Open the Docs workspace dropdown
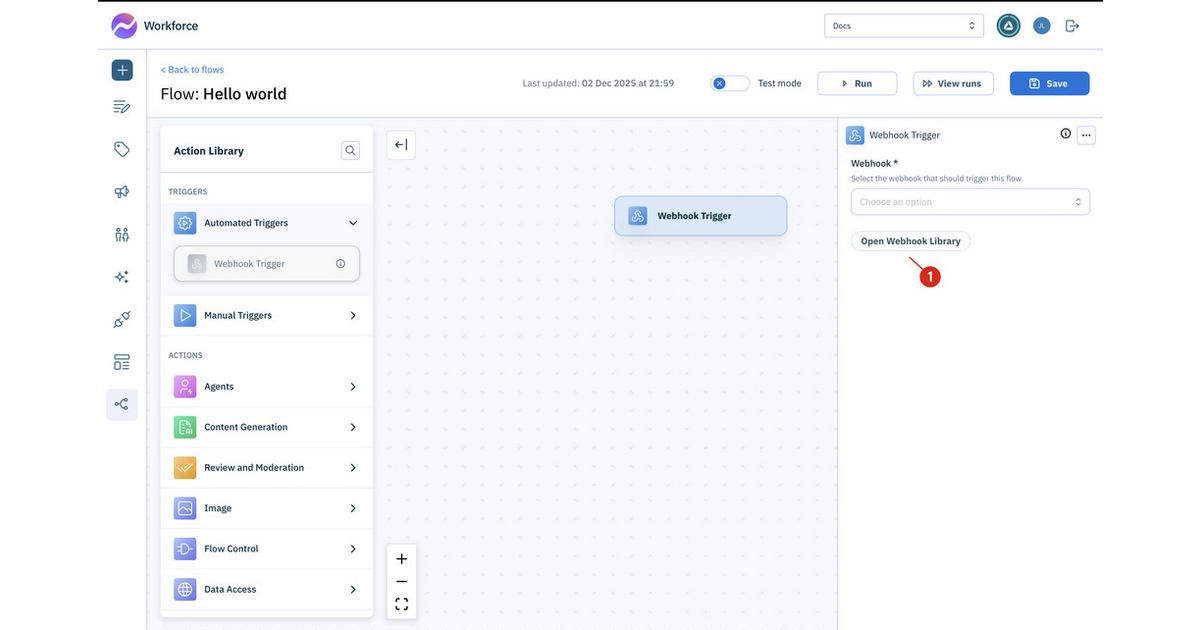This screenshot has height=630, width=1200. [x=904, y=26]
